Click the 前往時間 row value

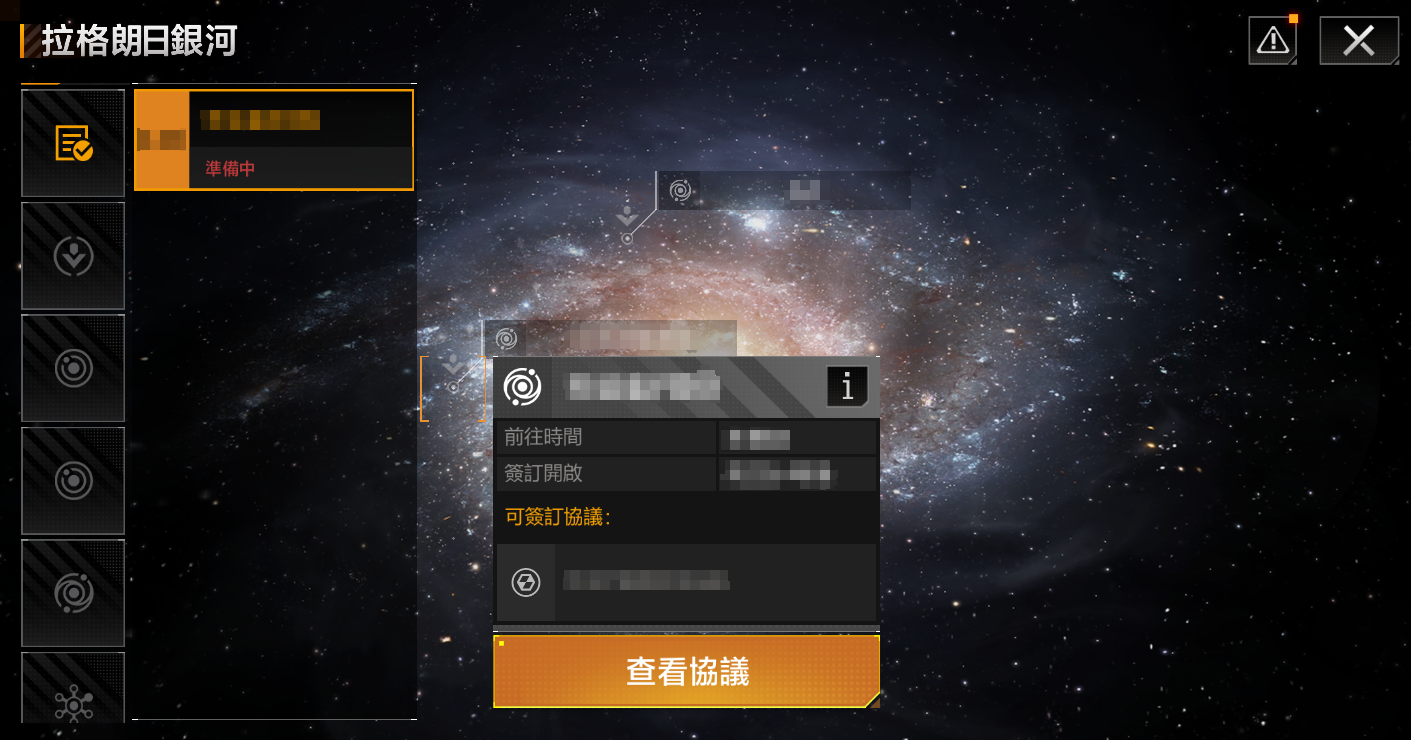click(797, 438)
